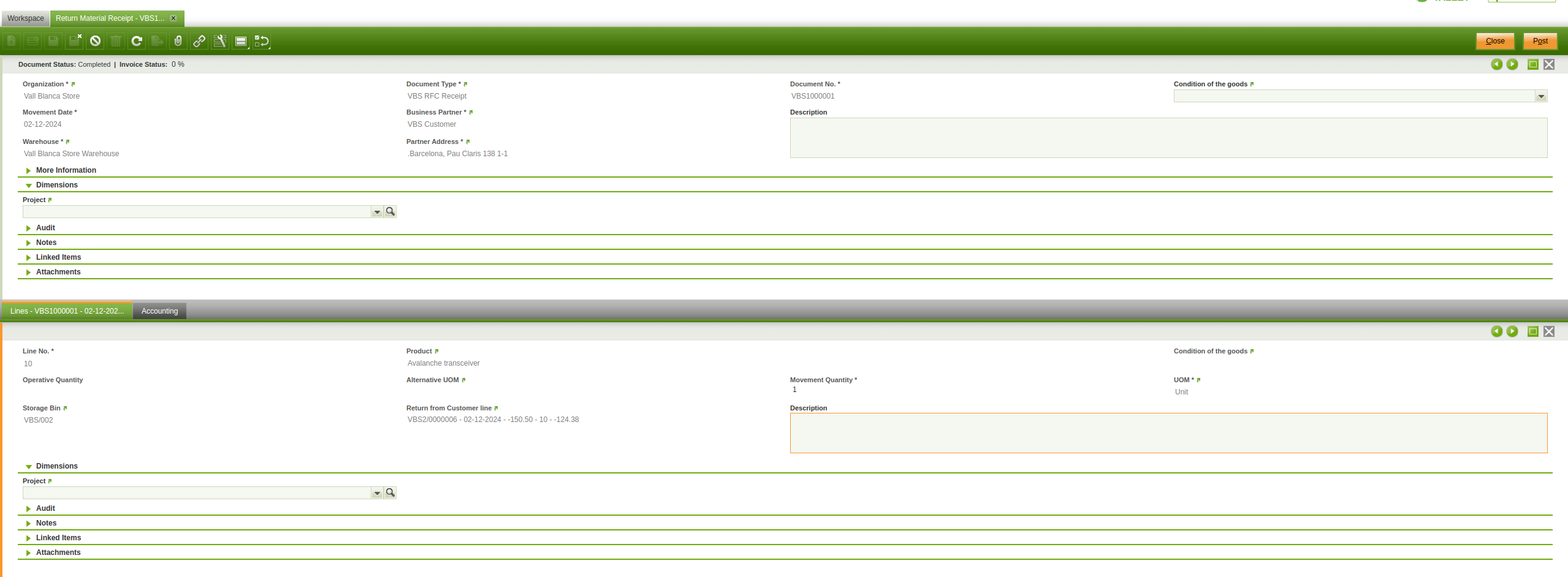
Task: Click the header Project search magnifier icon
Action: [x=390, y=211]
